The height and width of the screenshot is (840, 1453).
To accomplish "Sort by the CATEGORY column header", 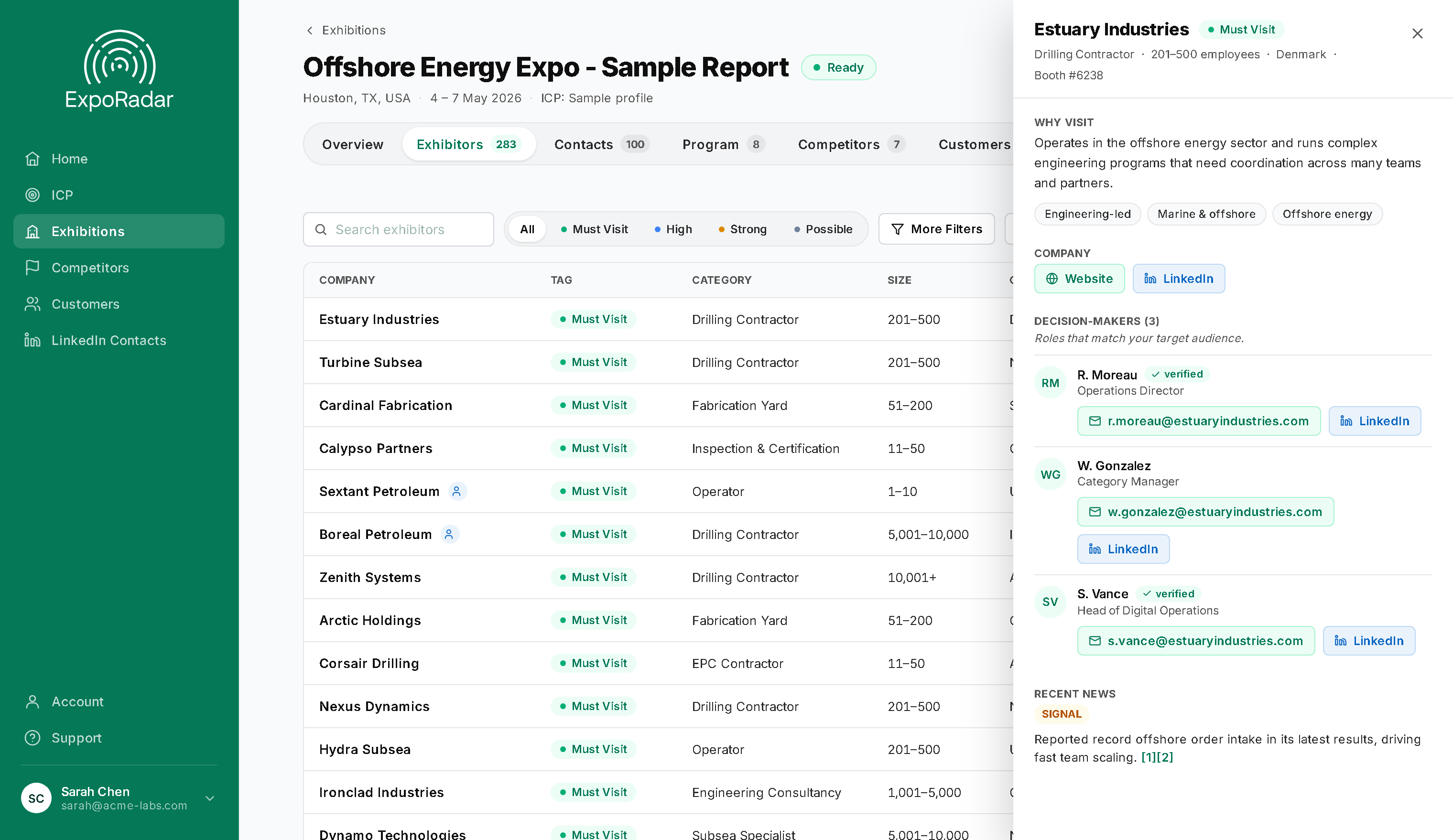I will [721, 280].
